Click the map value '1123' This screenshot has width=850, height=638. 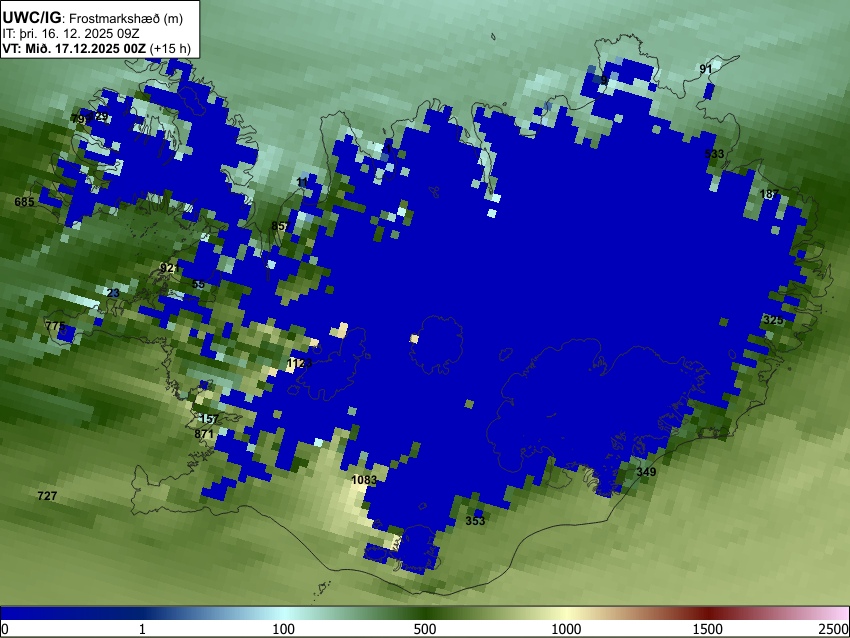tap(299, 363)
